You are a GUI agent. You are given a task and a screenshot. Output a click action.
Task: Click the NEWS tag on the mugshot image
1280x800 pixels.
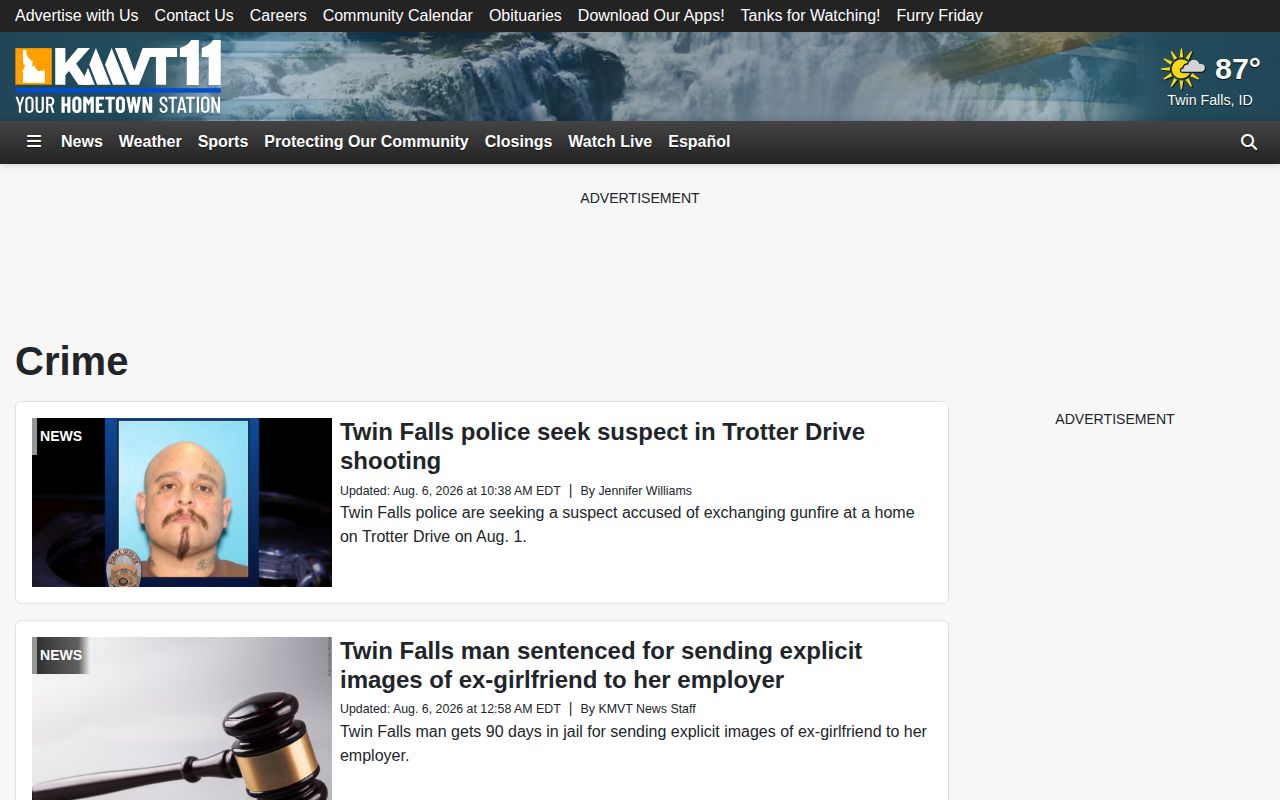[x=61, y=436]
